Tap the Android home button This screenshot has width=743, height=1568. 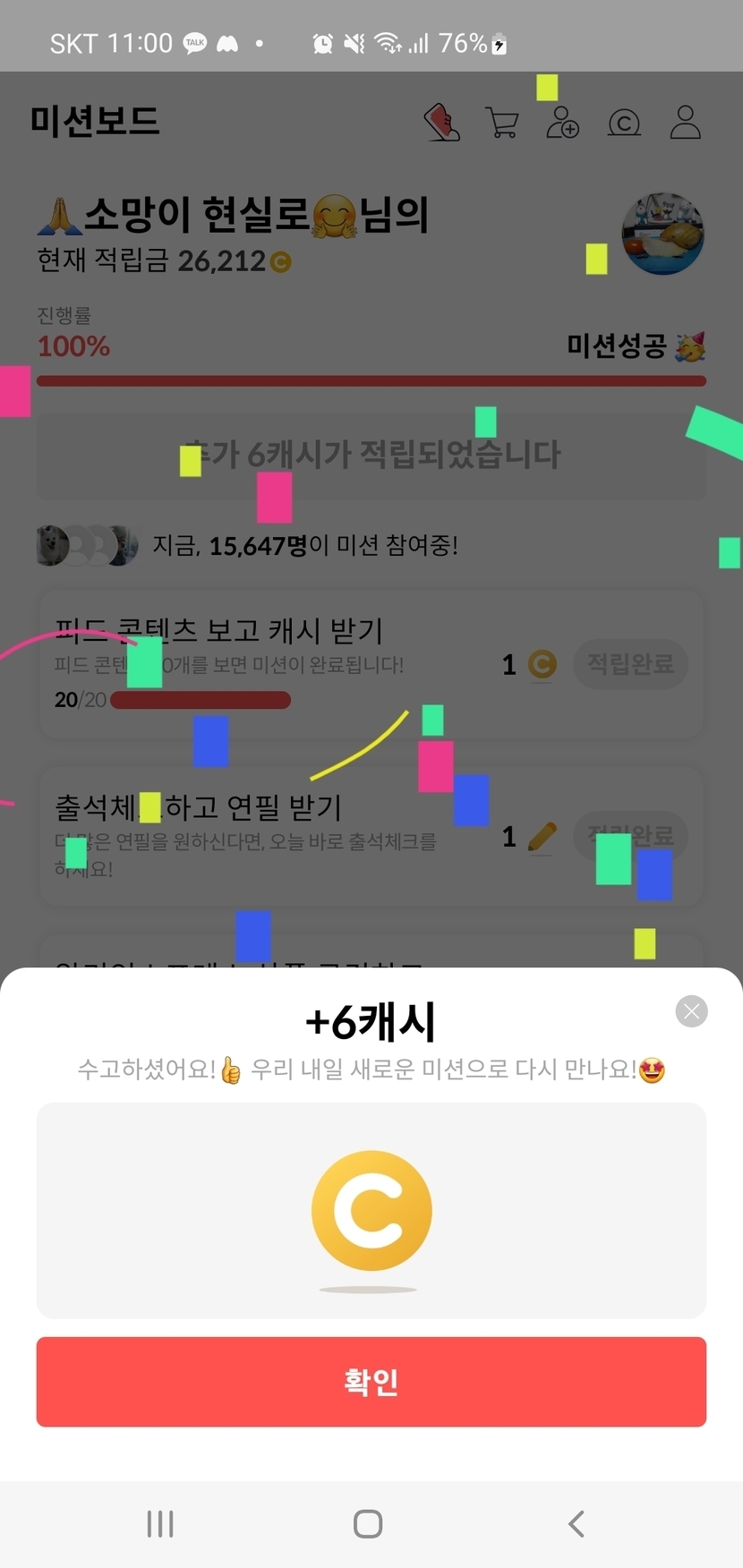tap(368, 1524)
